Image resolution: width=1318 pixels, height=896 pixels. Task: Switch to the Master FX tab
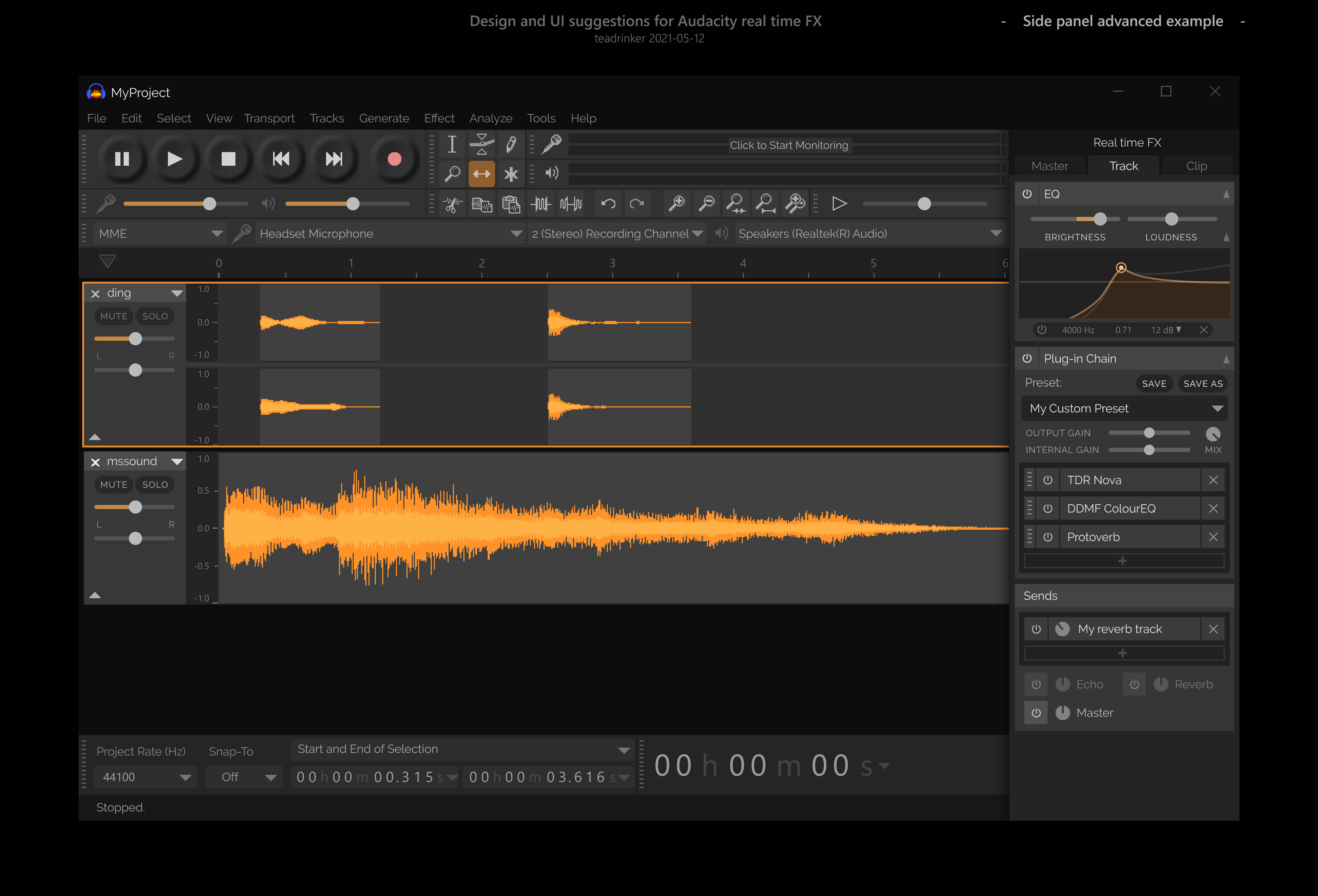(x=1050, y=166)
